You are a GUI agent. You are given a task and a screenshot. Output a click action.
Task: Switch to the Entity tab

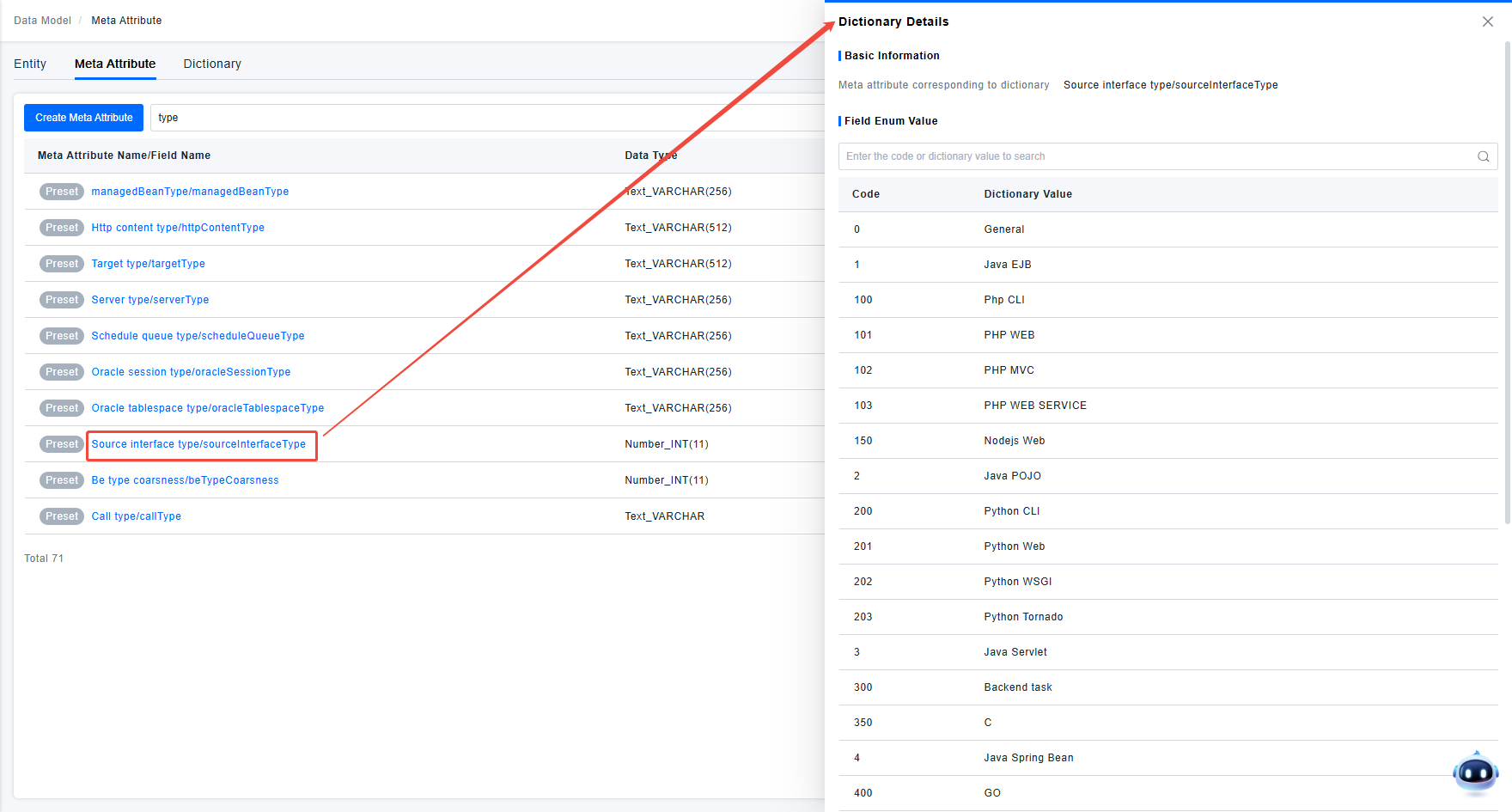point(30,64)
